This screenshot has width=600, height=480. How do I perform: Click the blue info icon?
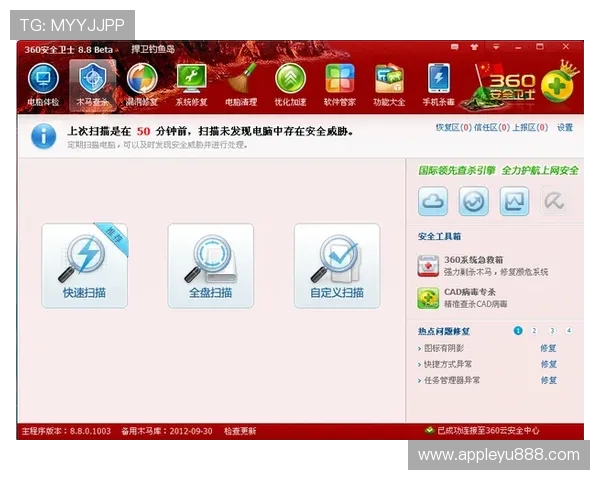coord(44,136)
